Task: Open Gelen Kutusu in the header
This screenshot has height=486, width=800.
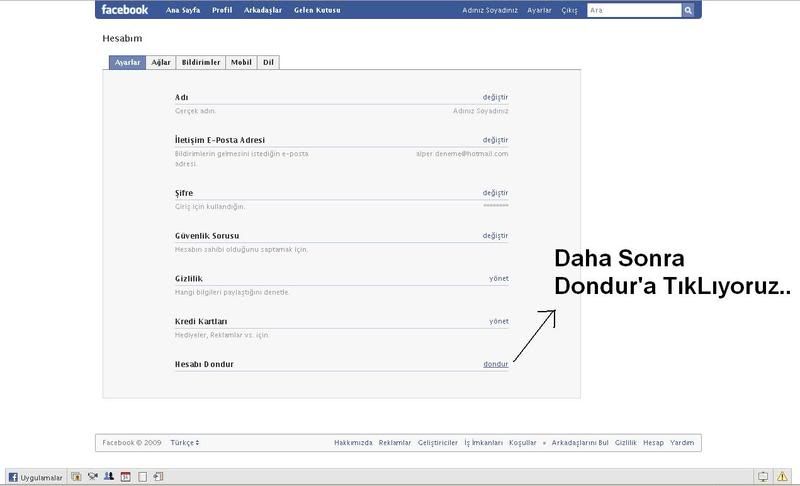Action: pos(317,10)
